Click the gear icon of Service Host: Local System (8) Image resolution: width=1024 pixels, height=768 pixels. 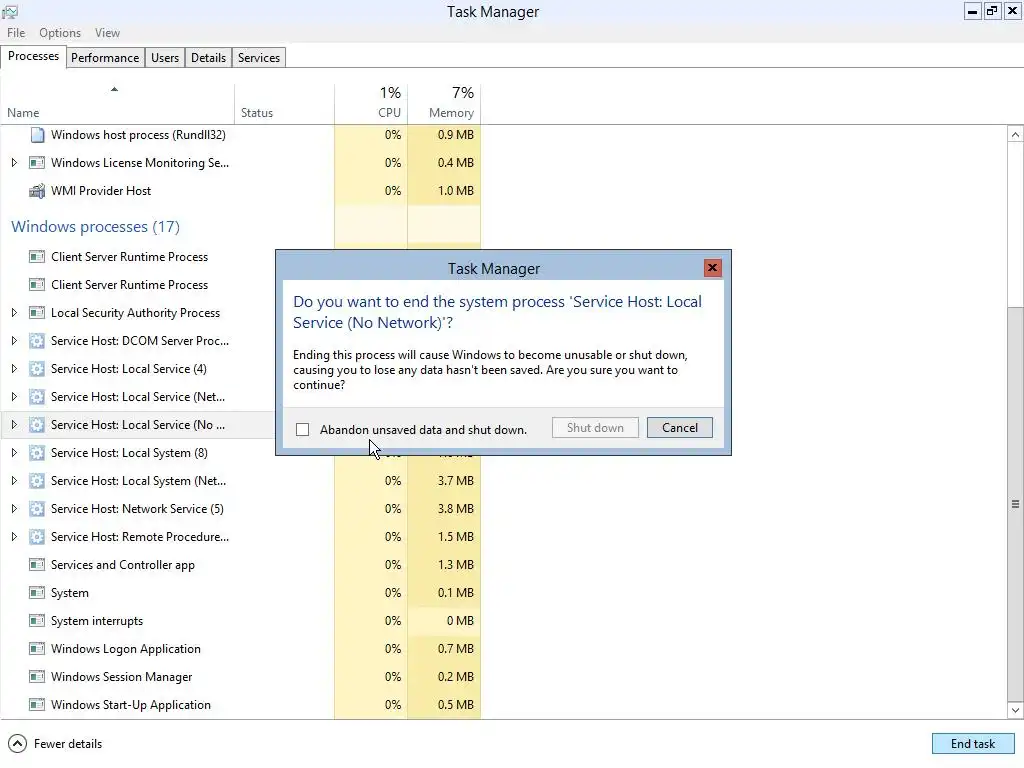coord(37,453)
